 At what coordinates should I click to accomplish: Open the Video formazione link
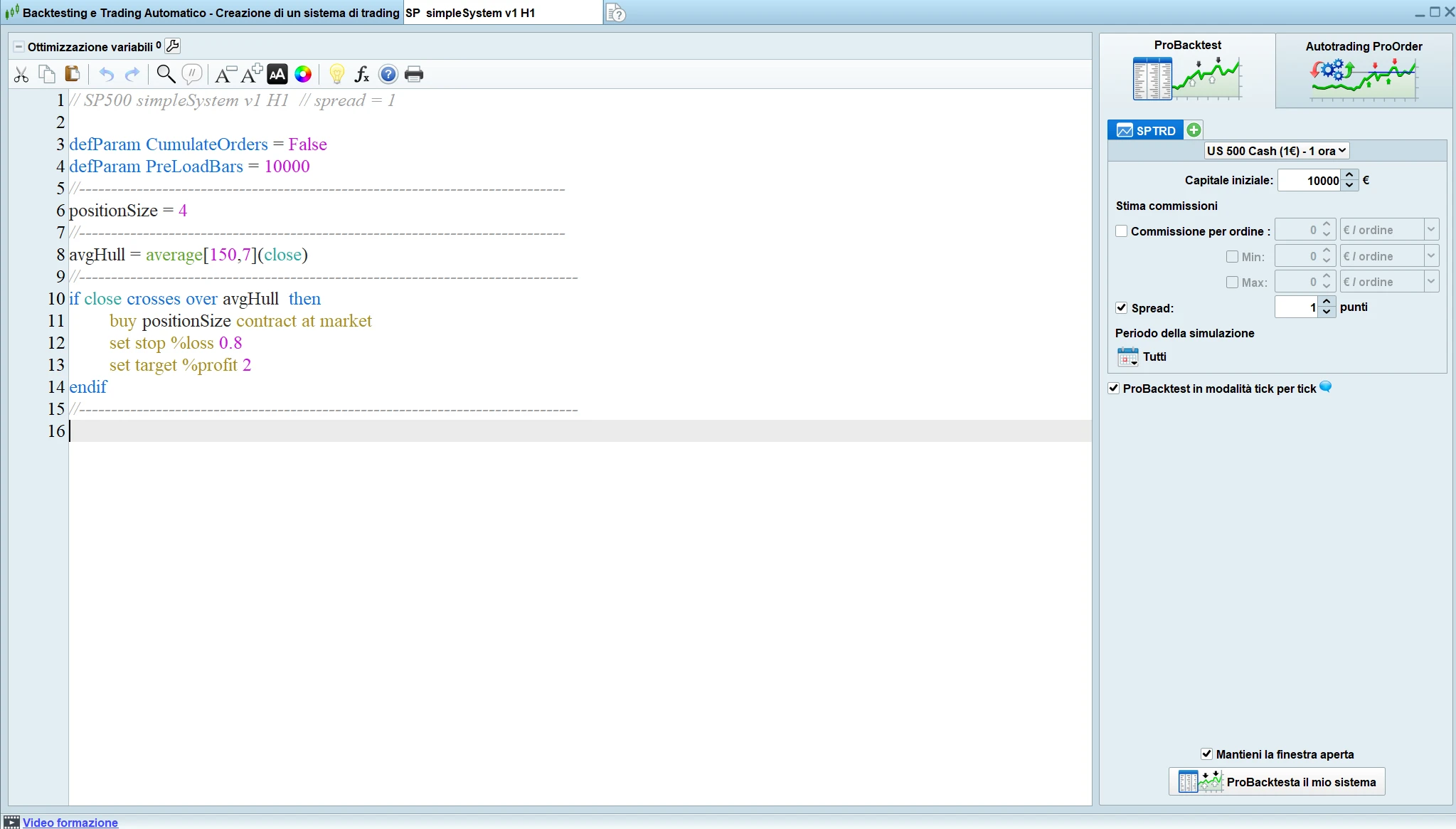[70, 823]
